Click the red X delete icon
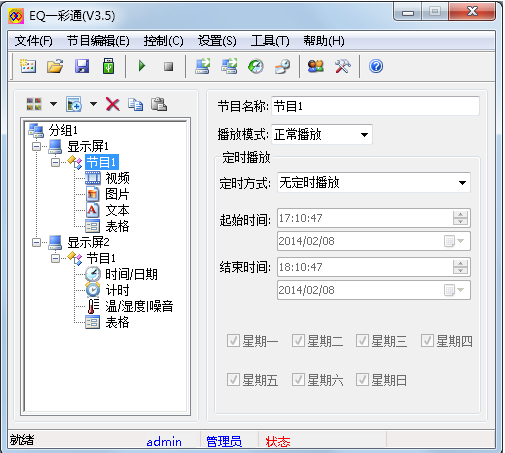505x453 pixels. coord(113,104)
